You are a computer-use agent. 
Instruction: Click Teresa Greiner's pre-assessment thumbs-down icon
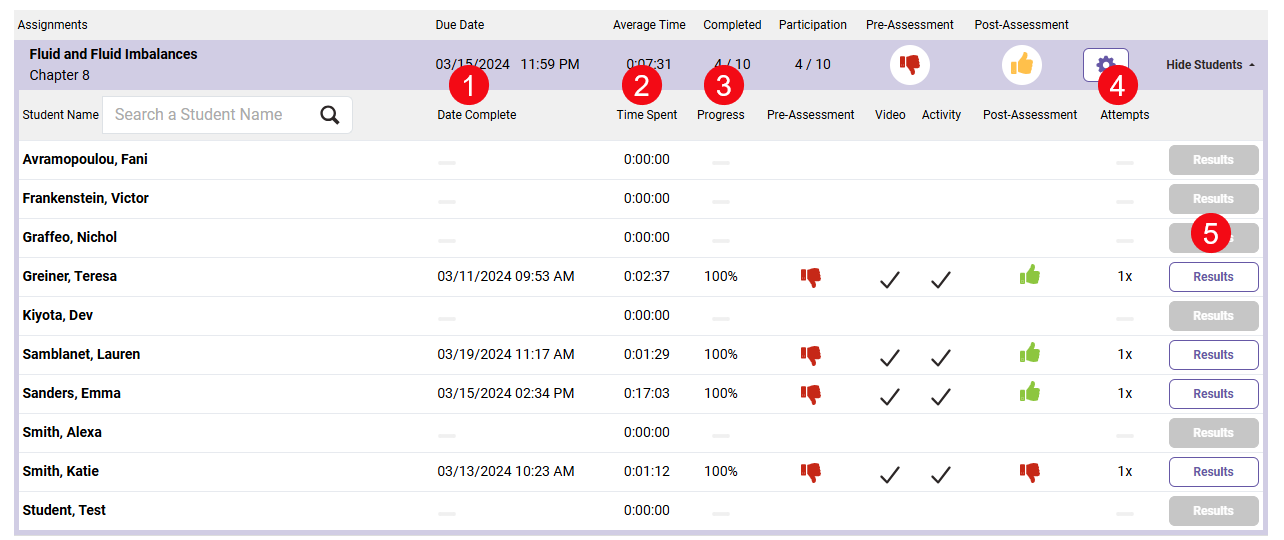[x=811, y=277]
